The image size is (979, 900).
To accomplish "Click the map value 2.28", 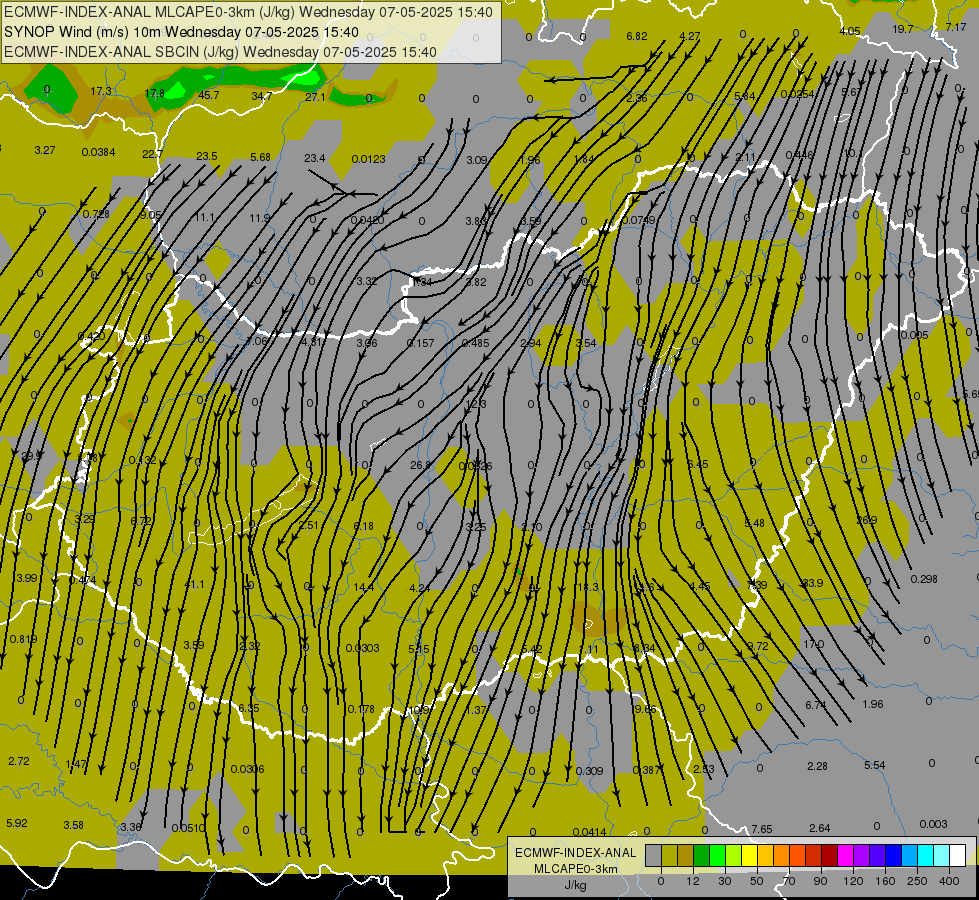I will coord(817,766).
